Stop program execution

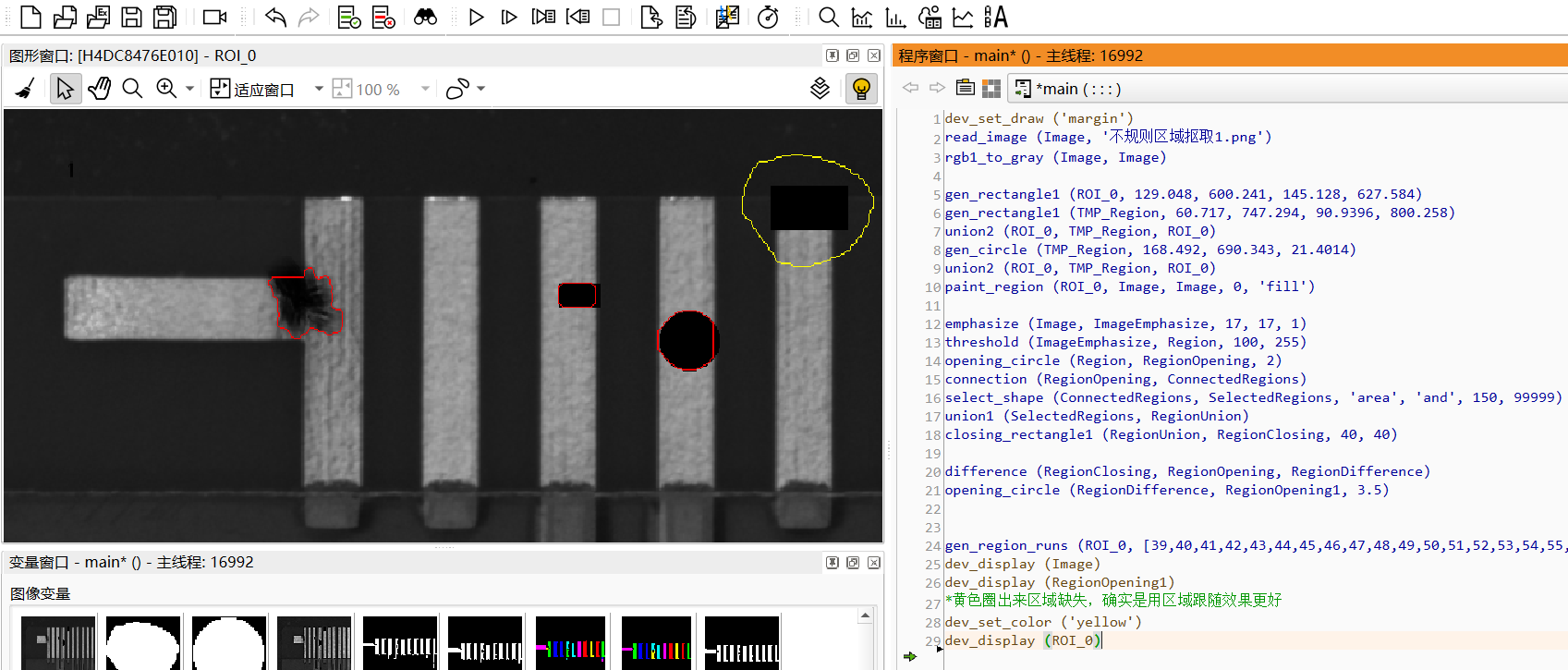611,17
